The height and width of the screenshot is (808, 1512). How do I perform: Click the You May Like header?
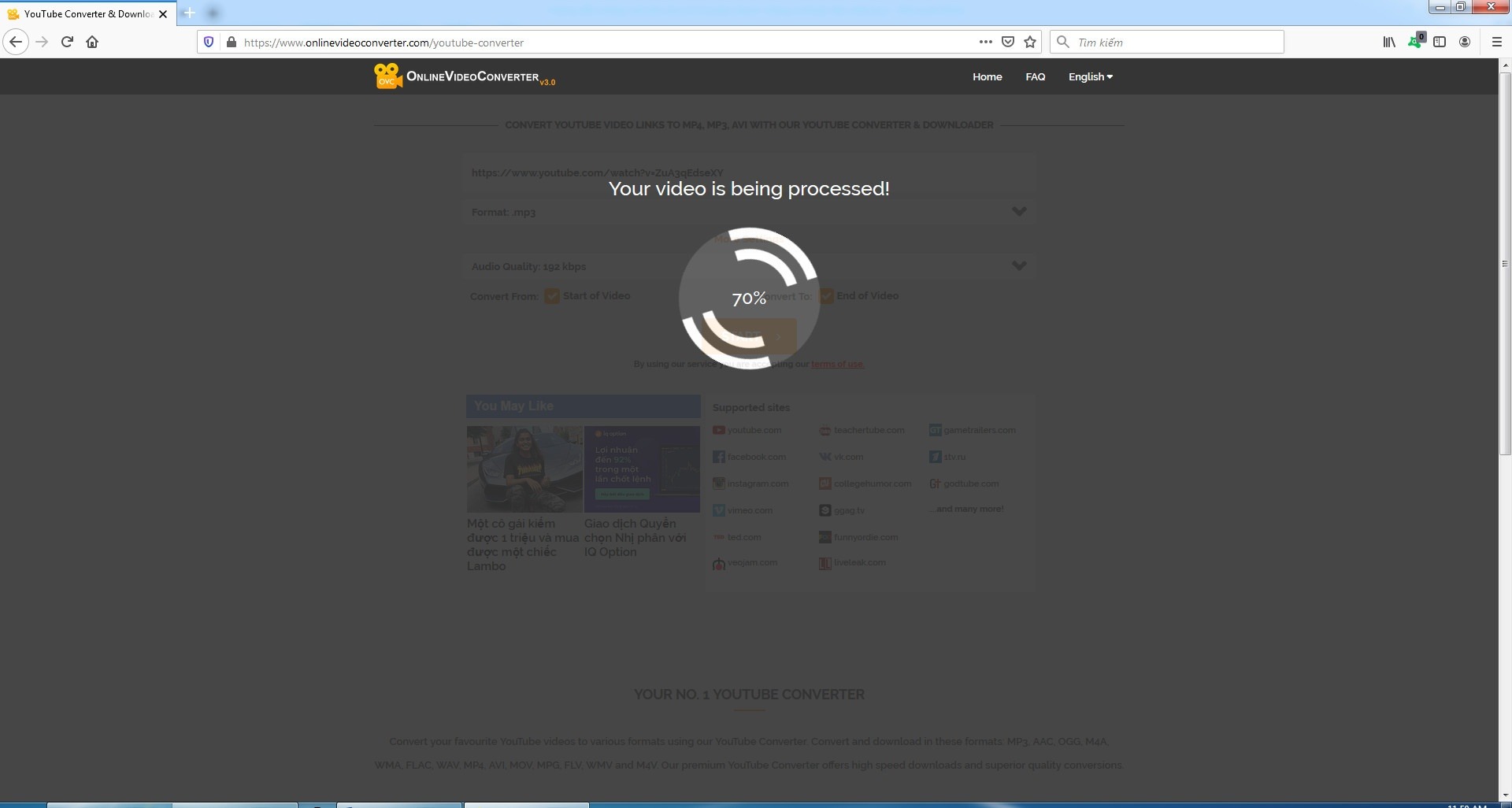[x=584, y=406]
